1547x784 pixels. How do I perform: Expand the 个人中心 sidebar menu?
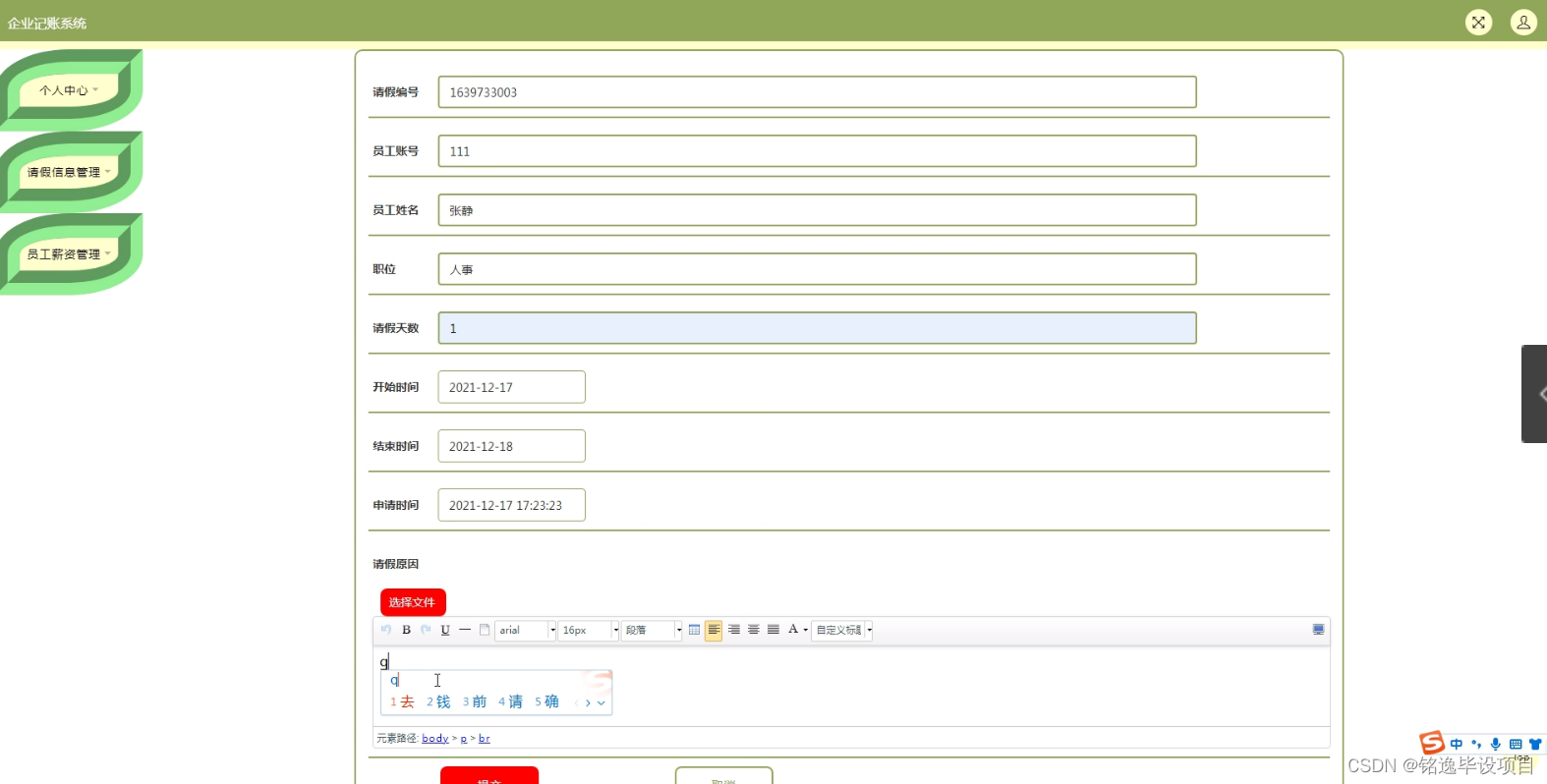coord(69,90)
